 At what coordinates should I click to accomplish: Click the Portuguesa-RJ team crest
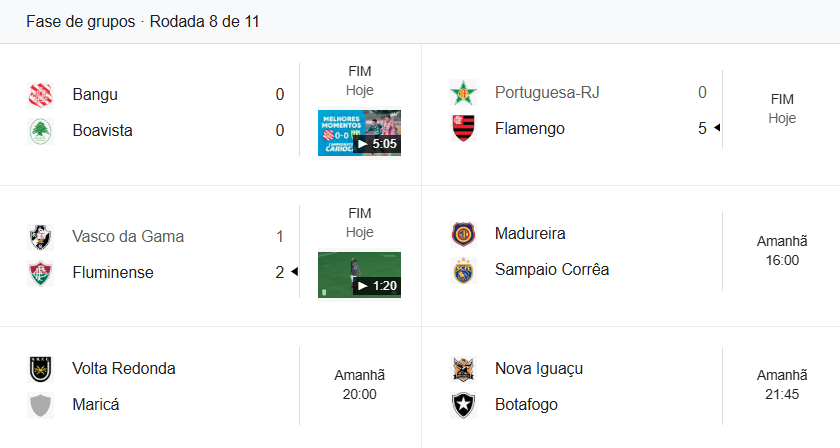pyautogui.click(x=463, y=93)
